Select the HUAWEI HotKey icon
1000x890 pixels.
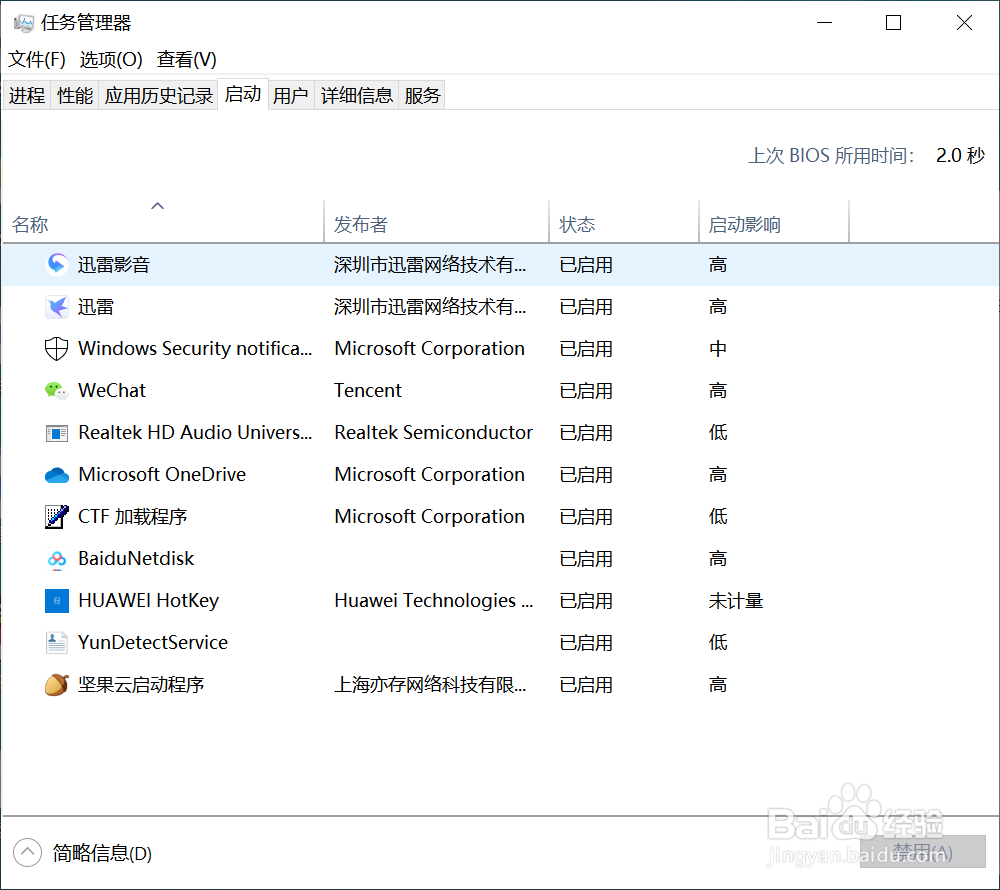click(x=57, y=600)
